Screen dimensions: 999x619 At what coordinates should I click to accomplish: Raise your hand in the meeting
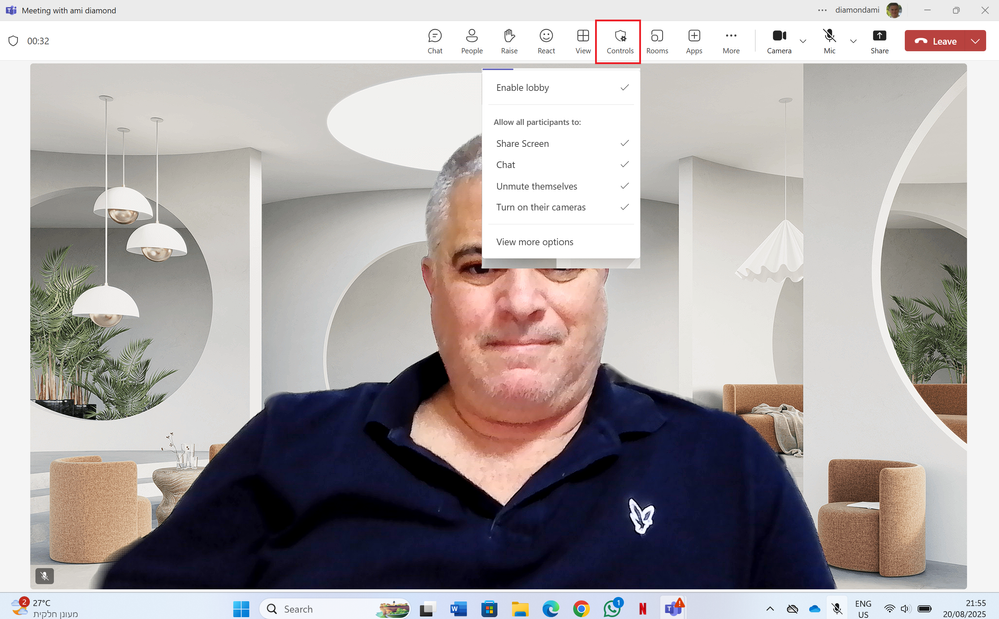pyautogui.click(x=509, y=41)
